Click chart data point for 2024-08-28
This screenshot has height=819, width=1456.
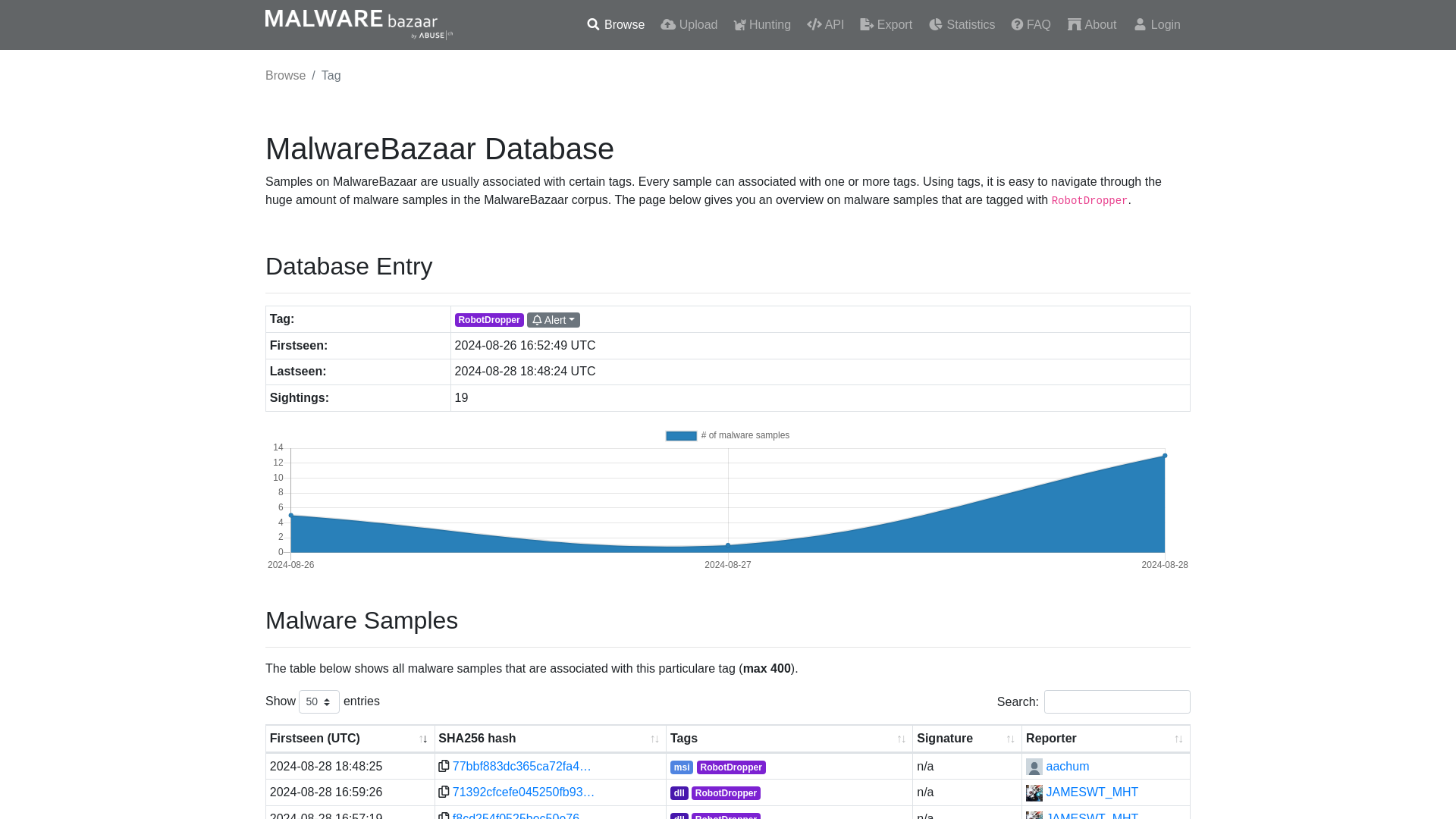1165,456
